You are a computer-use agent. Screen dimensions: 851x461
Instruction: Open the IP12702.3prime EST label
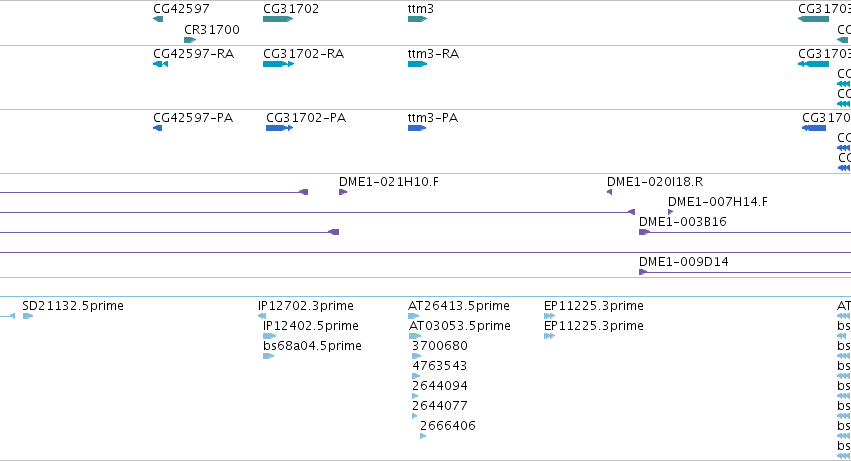(x=306, y=306)
